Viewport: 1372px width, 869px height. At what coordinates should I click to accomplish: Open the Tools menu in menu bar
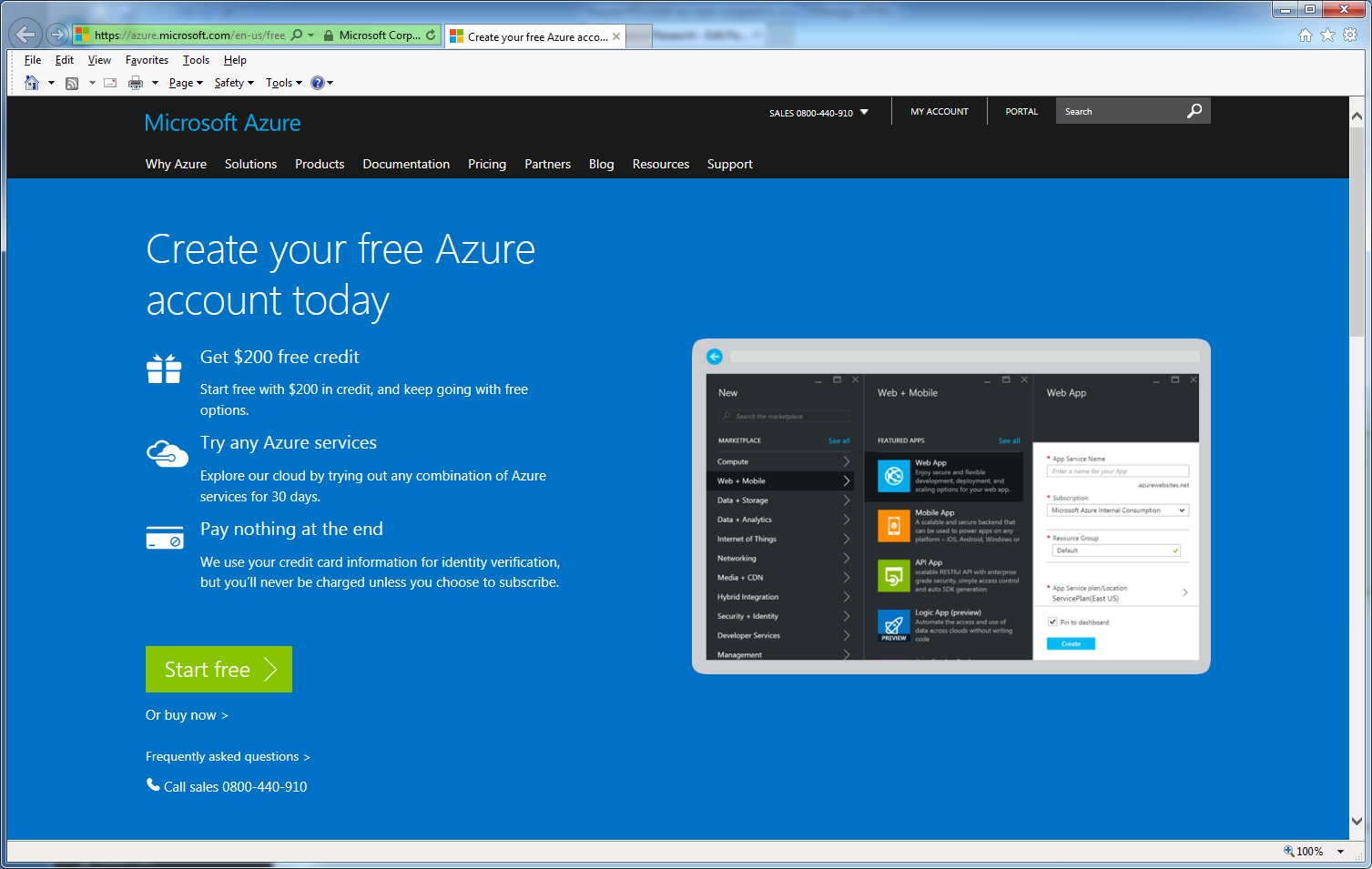click(x=196, y=60)
